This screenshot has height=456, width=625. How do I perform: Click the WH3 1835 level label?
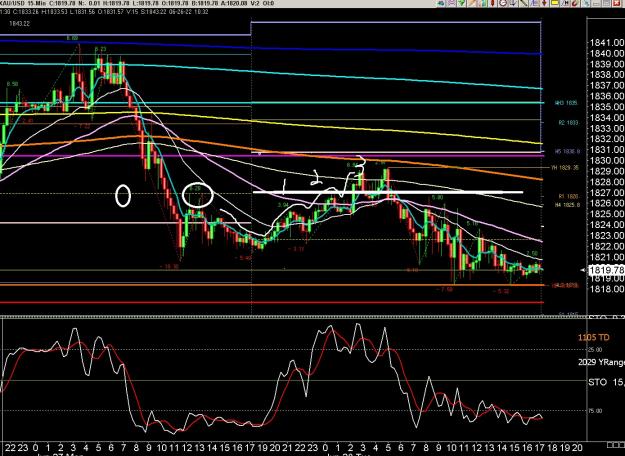(566, 103)
